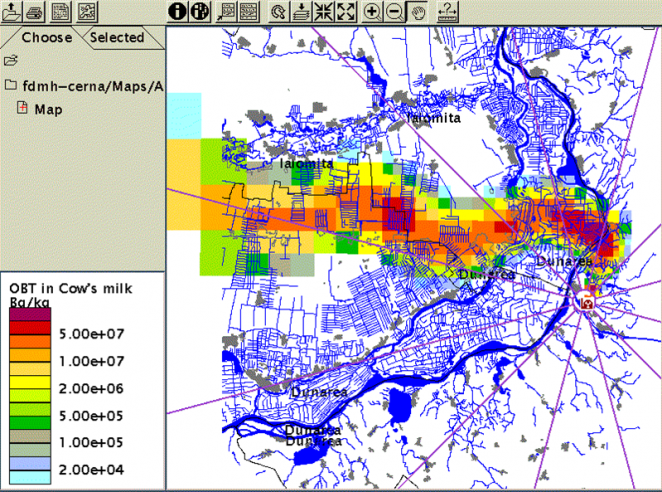Switch to the Choose tab

45,37
